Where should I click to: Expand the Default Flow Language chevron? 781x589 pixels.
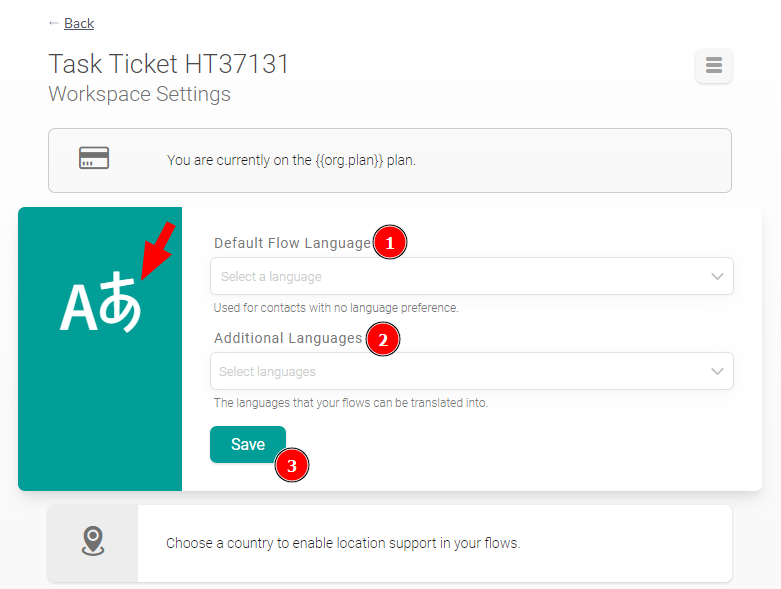click(x=717, y=276)
